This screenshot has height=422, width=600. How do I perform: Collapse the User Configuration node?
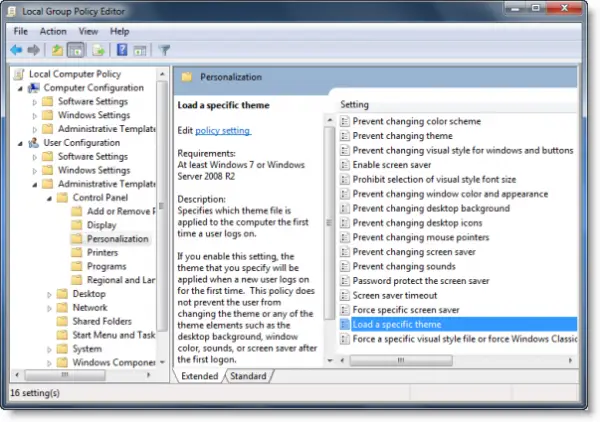pos(20,143)
